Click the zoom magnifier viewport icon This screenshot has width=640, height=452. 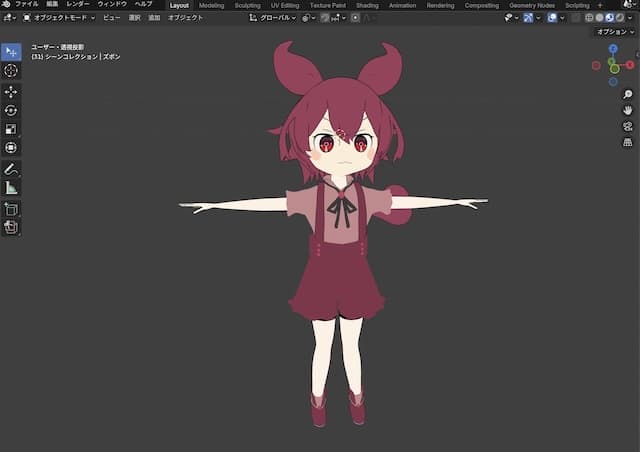[627, 94]
